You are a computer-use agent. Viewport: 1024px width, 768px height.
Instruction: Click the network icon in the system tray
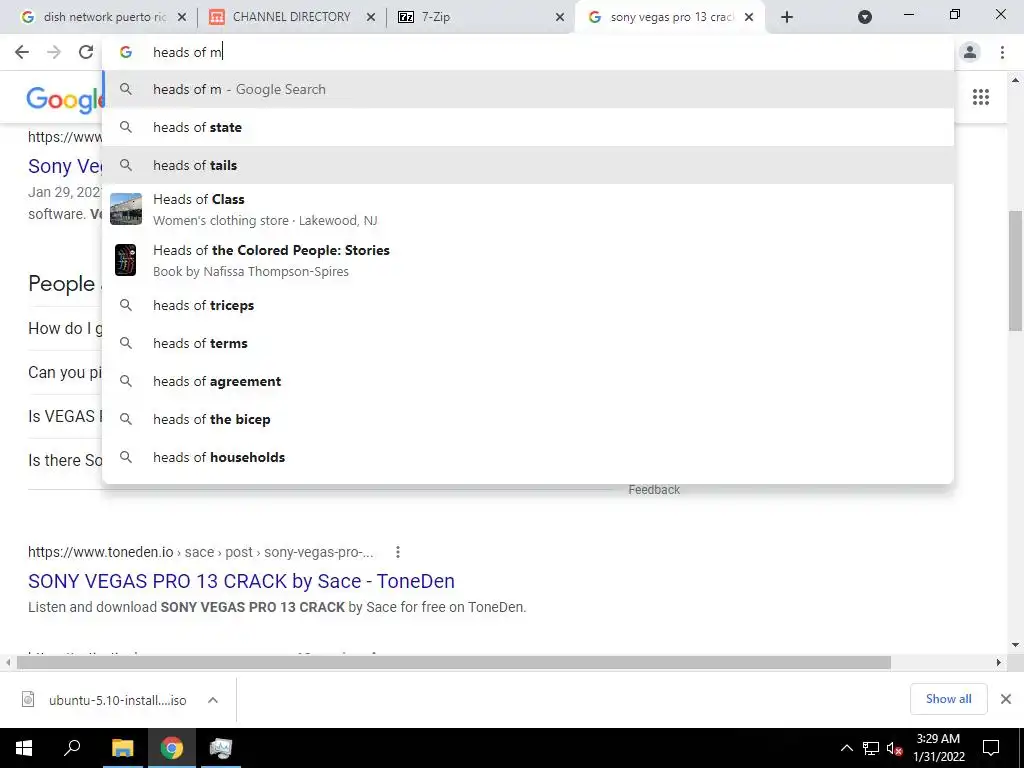(871, 748)
